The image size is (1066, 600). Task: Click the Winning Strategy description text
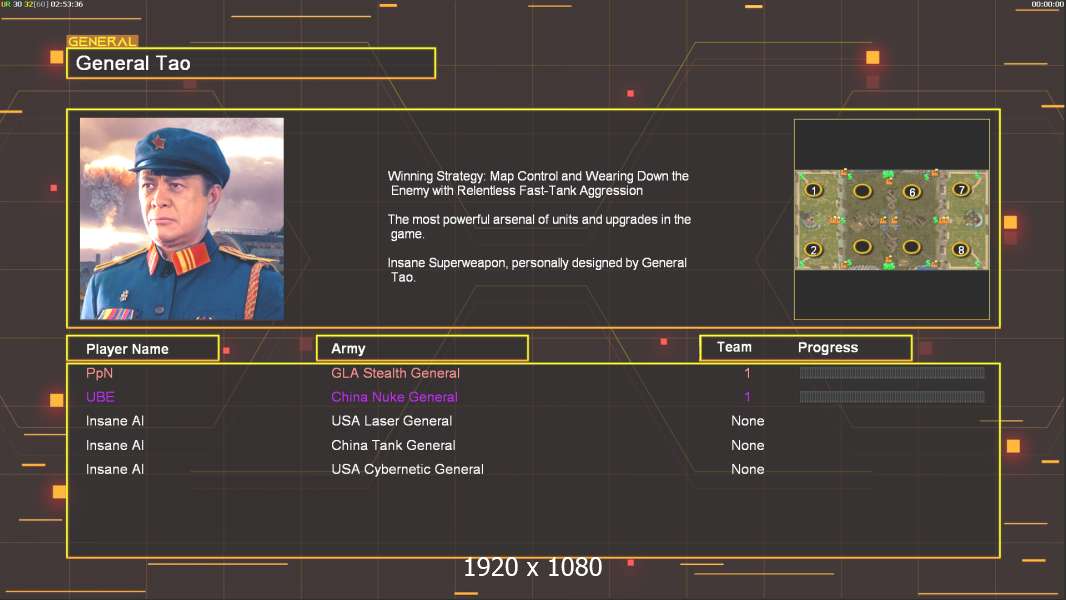point(538,183)
